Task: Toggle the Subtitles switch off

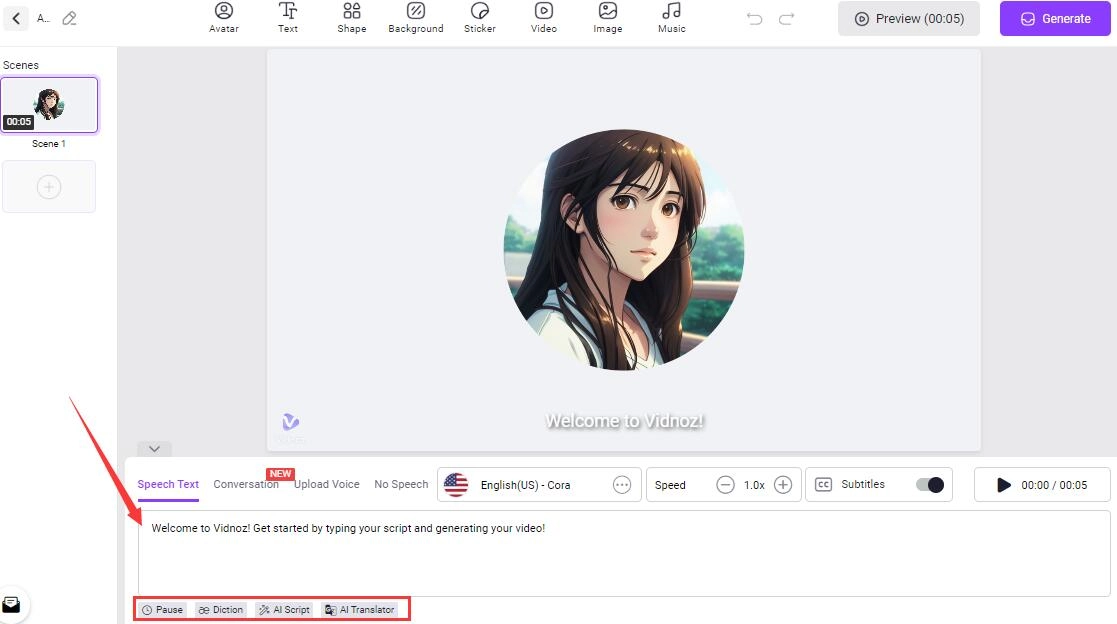Action: (x=929, y=485)
